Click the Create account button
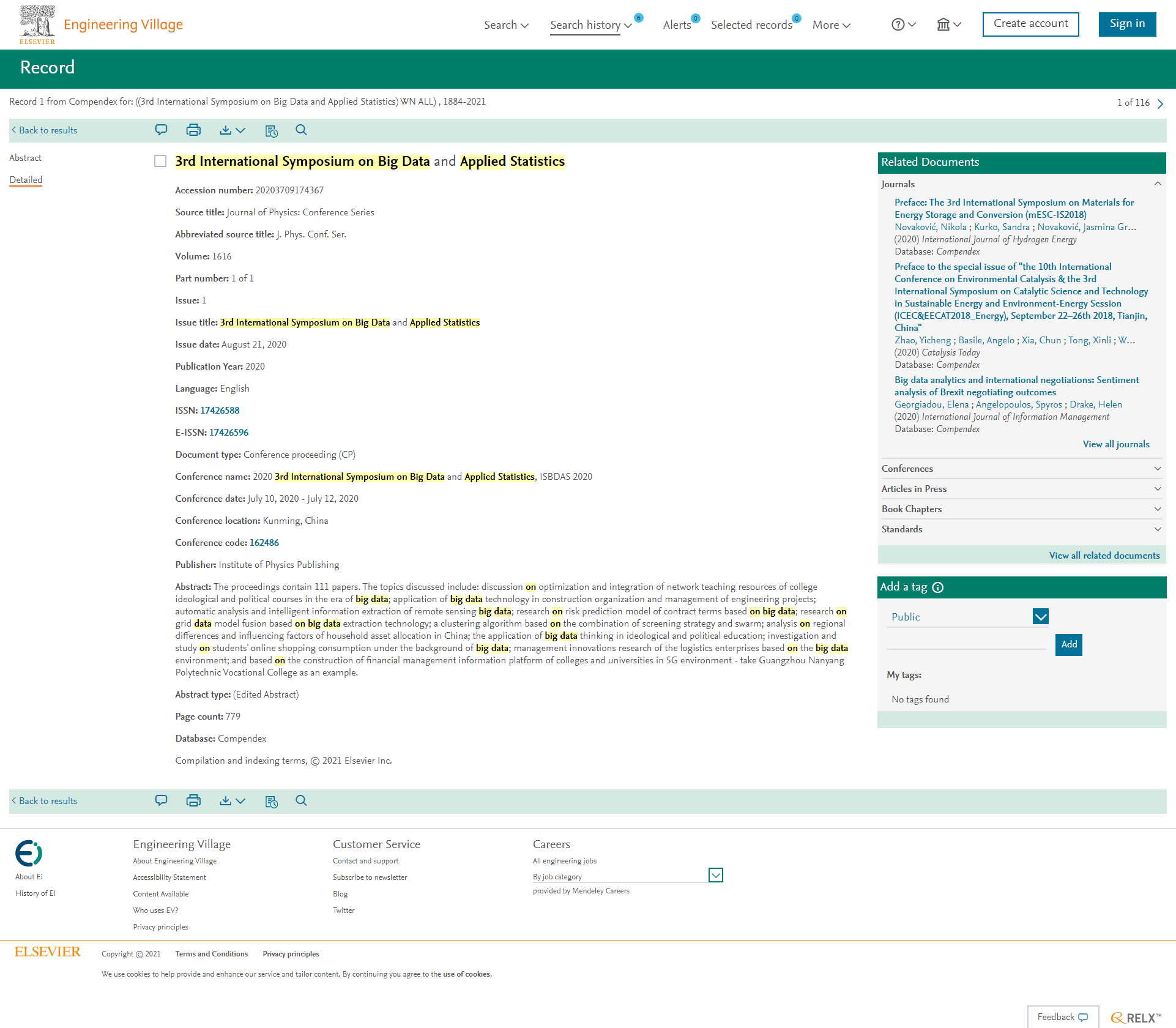 point(1030,24)
